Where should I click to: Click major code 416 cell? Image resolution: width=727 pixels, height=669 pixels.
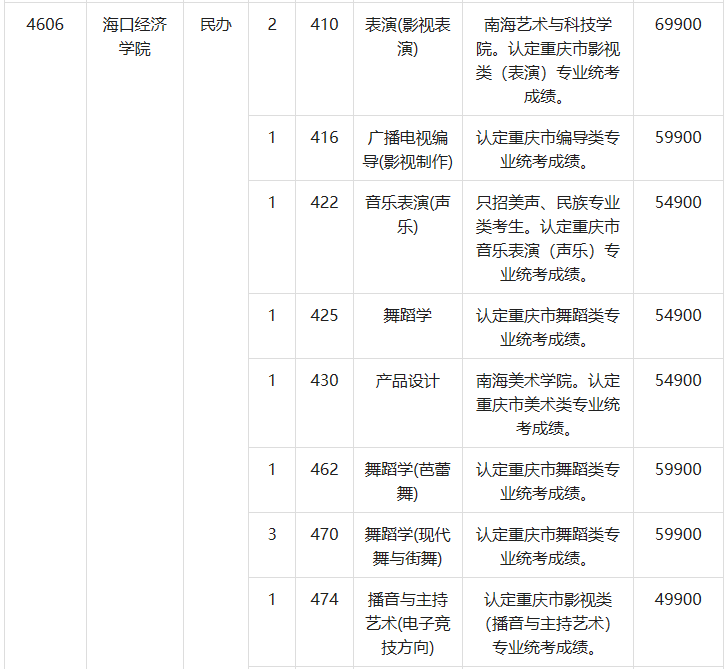pos(324,138)
